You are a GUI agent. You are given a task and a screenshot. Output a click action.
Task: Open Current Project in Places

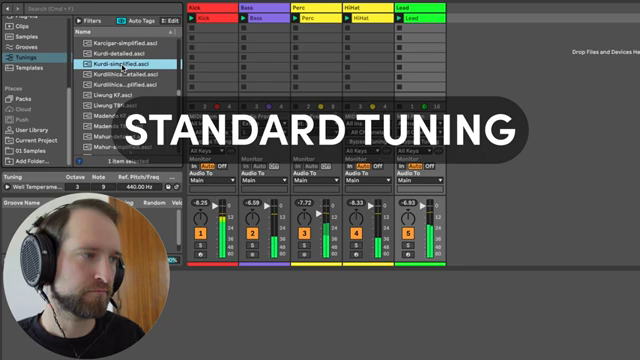36,140
